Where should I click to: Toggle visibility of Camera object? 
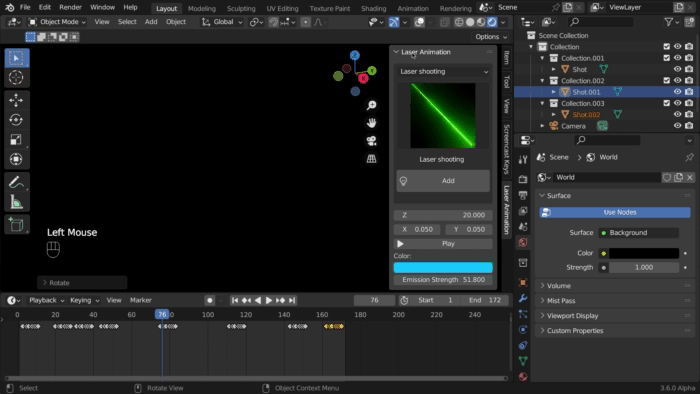(677, 126)
